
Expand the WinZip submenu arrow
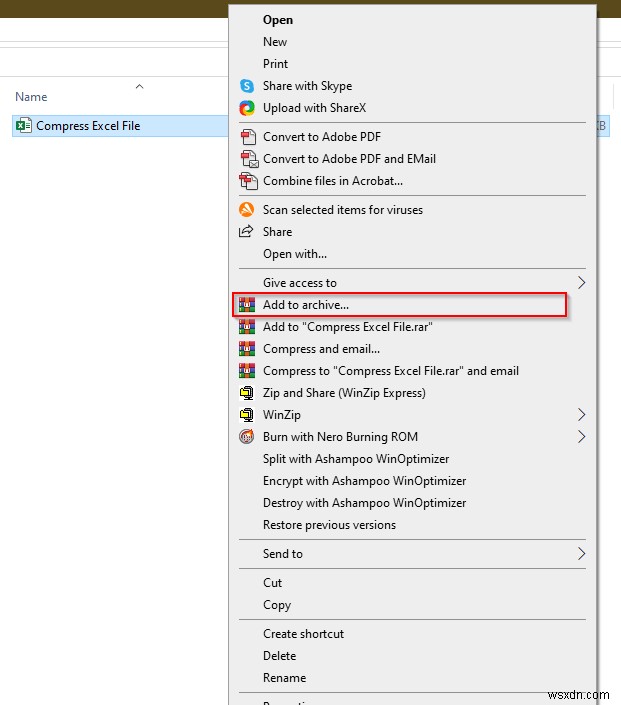581,415
